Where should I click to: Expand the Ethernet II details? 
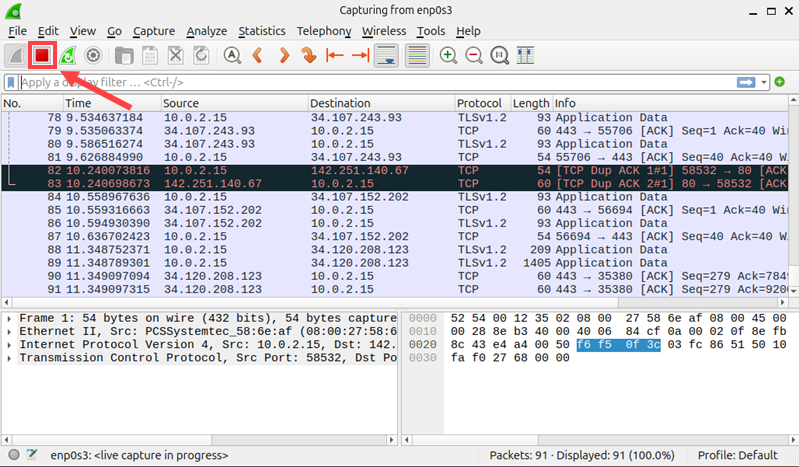coord(9,331)
